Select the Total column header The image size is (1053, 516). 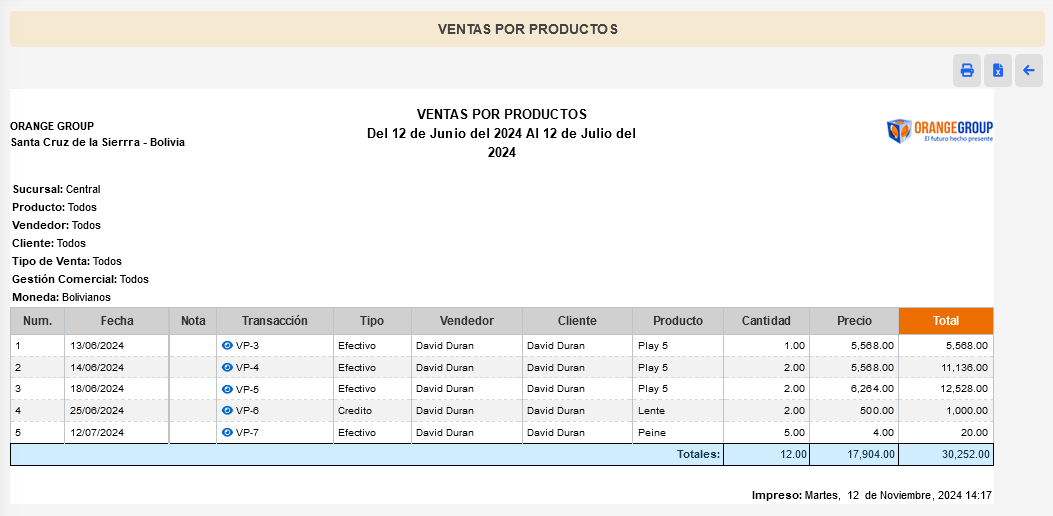click(x=946, y=321)
